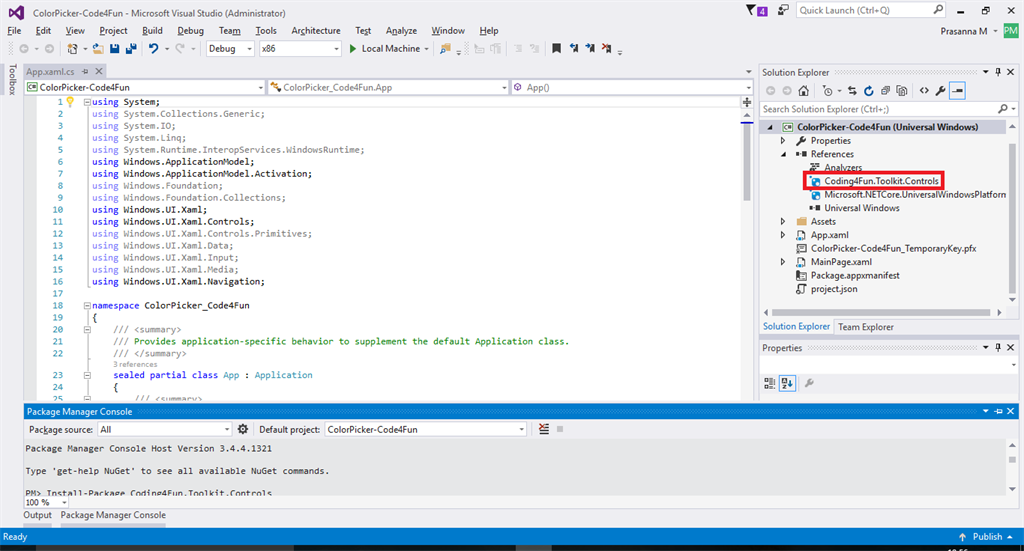Toggle Preview Selected Items in Solution Explorer
Viewport: 1024px width, 551px height.
pos(957,90)
